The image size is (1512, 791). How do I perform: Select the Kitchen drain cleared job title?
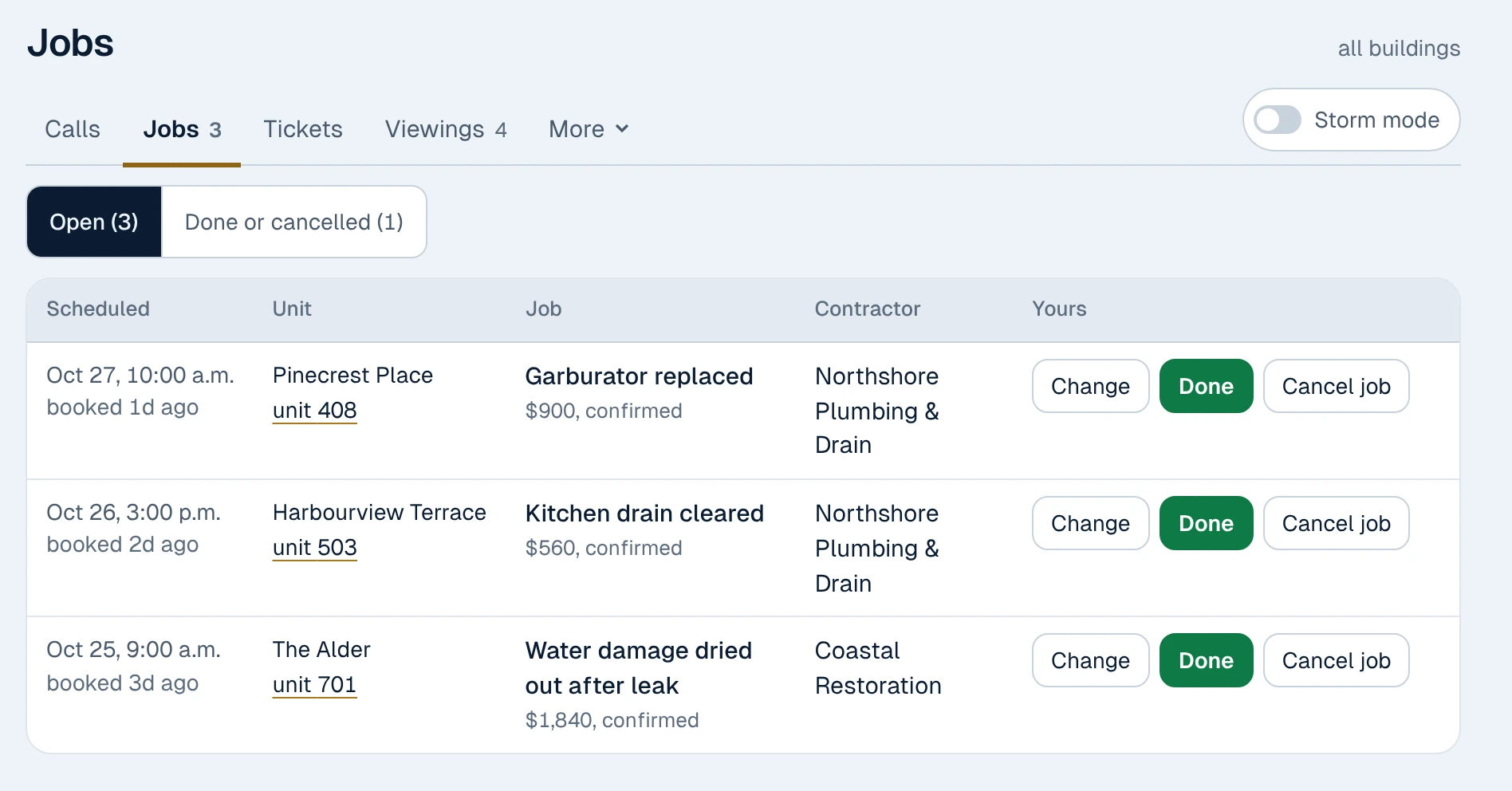click(x=644, y=514)
